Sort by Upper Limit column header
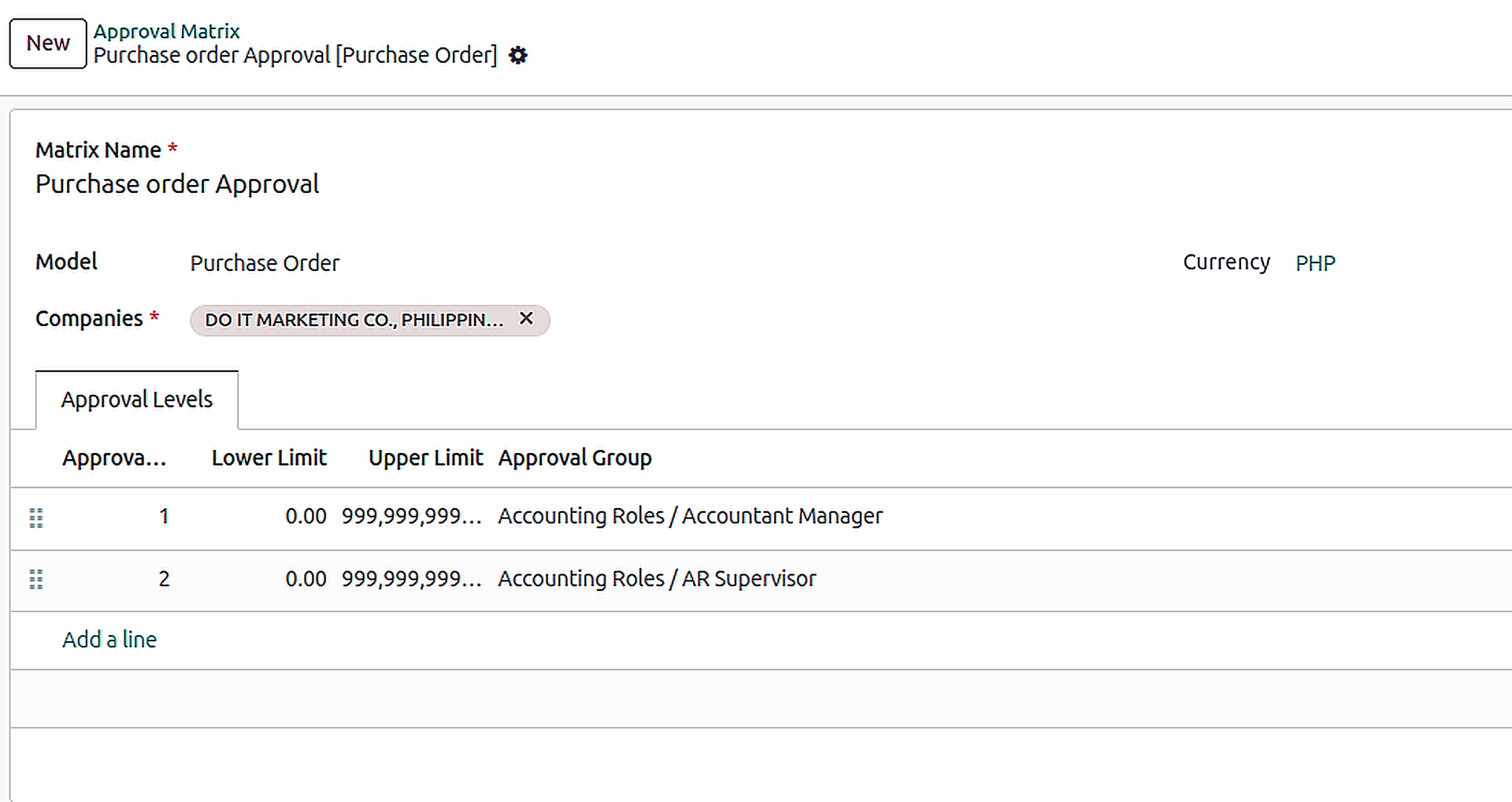Screen dimensions: 1512x802 425,459
